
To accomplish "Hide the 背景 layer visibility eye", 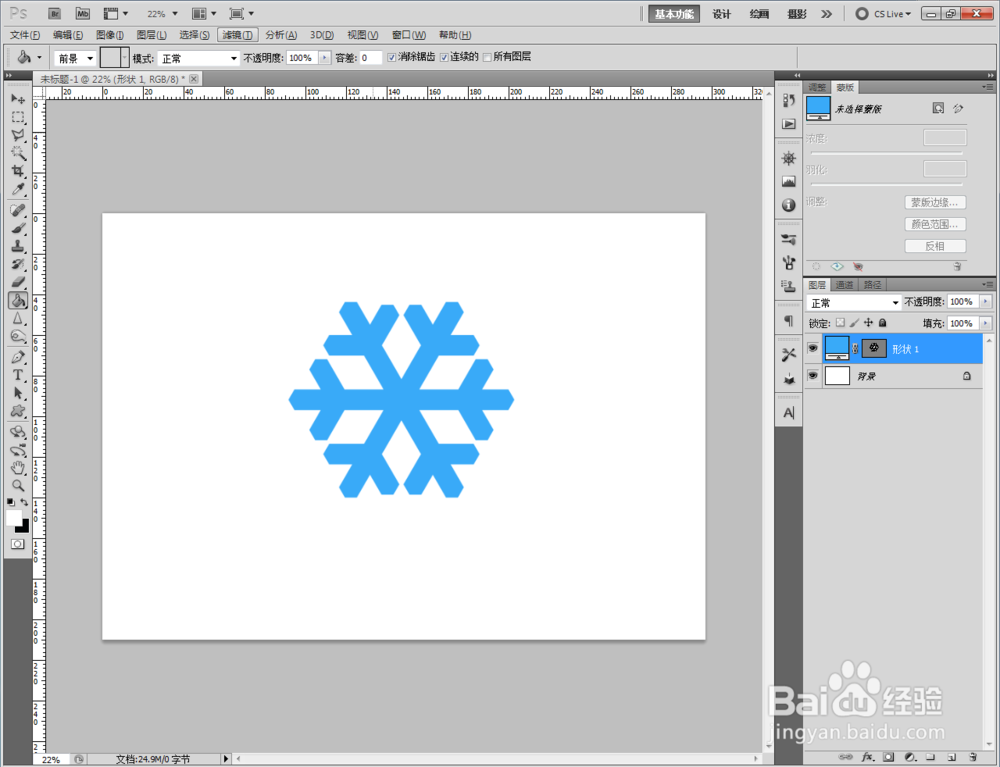I will click(812, 376).
